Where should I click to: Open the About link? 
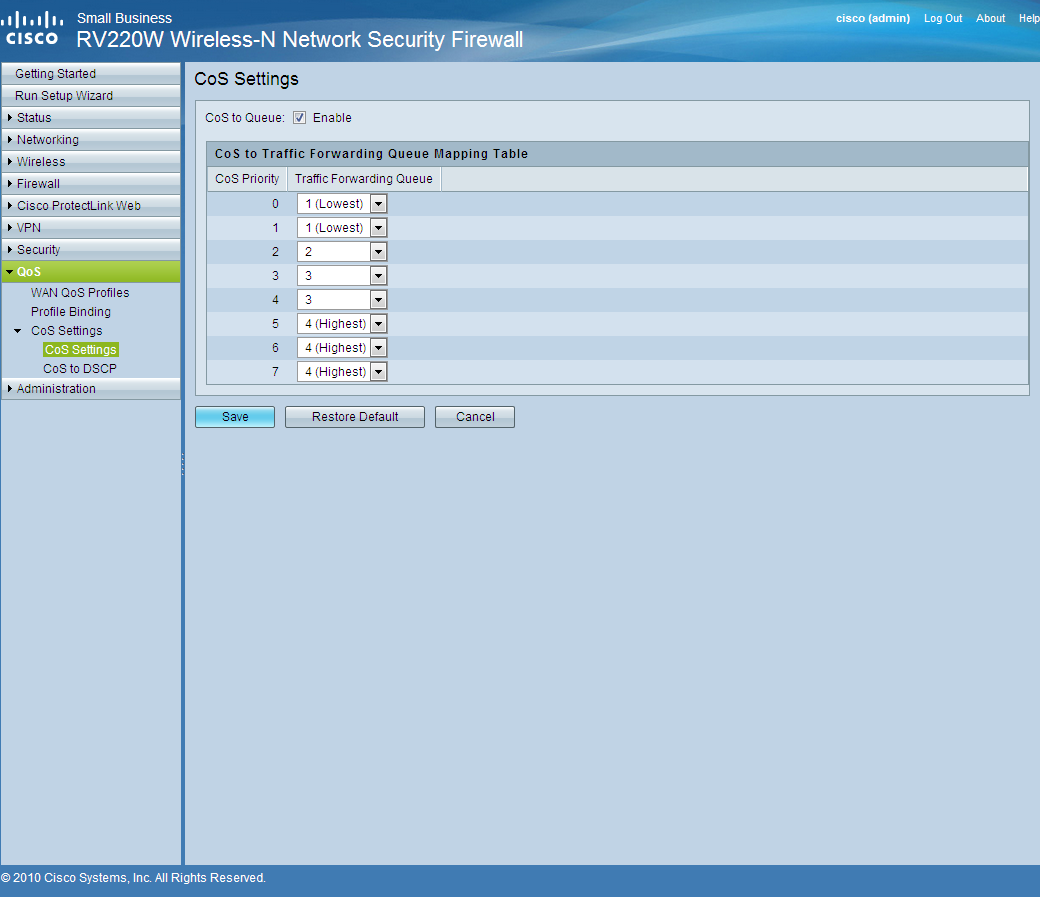990,19
